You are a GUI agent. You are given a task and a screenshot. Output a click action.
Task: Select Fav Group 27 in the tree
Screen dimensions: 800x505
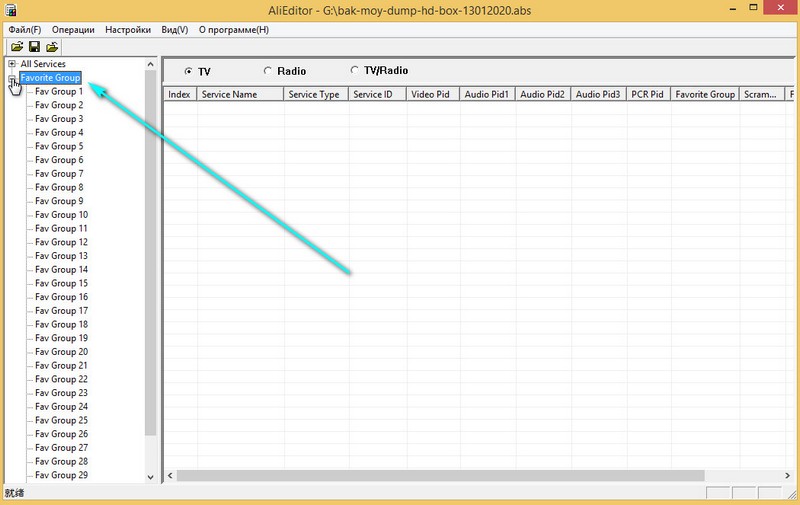pos(61,448)
